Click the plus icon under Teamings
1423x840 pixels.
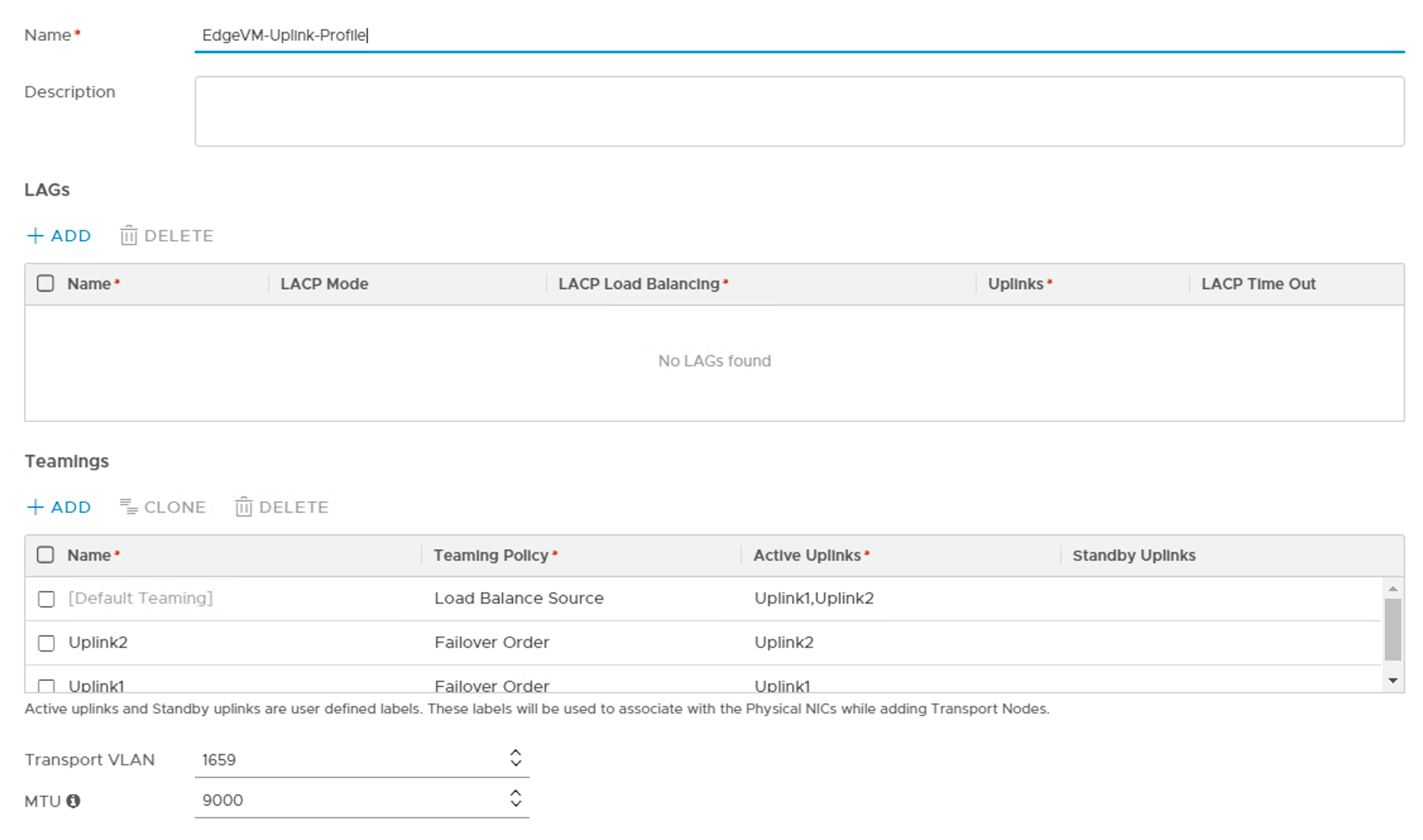click(35, 507)
